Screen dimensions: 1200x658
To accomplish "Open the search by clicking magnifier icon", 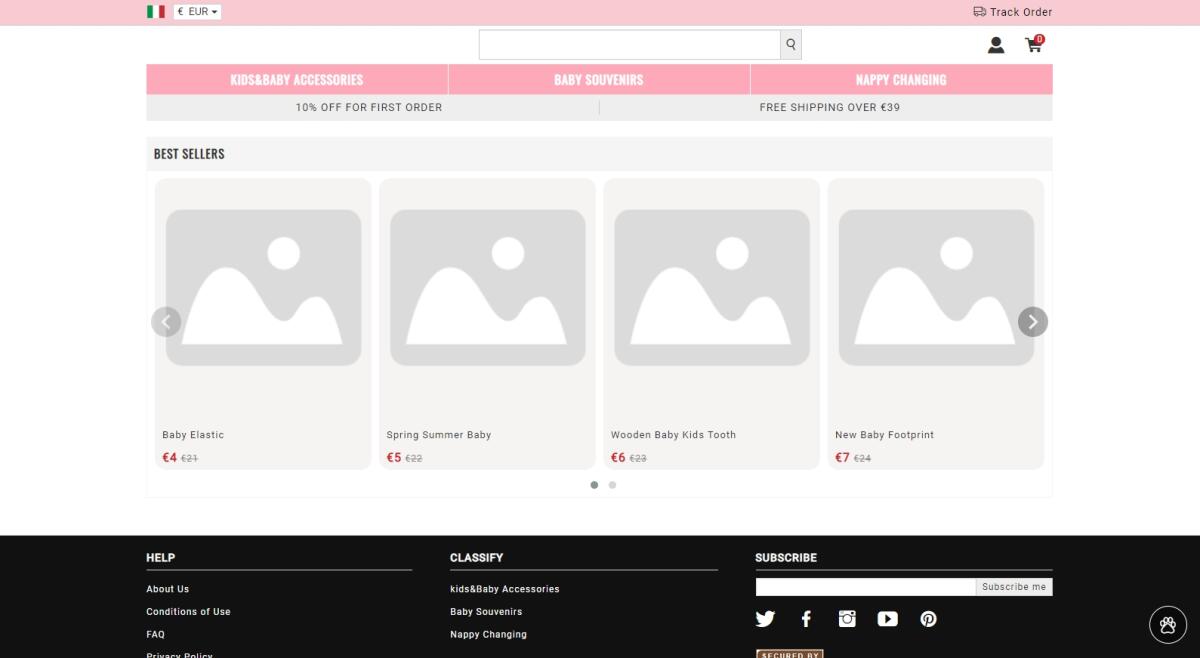I will point(790,44).
